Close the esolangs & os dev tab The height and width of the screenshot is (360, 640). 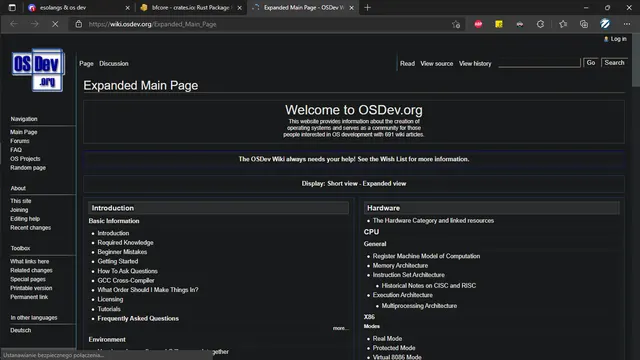tap(127, 8)
